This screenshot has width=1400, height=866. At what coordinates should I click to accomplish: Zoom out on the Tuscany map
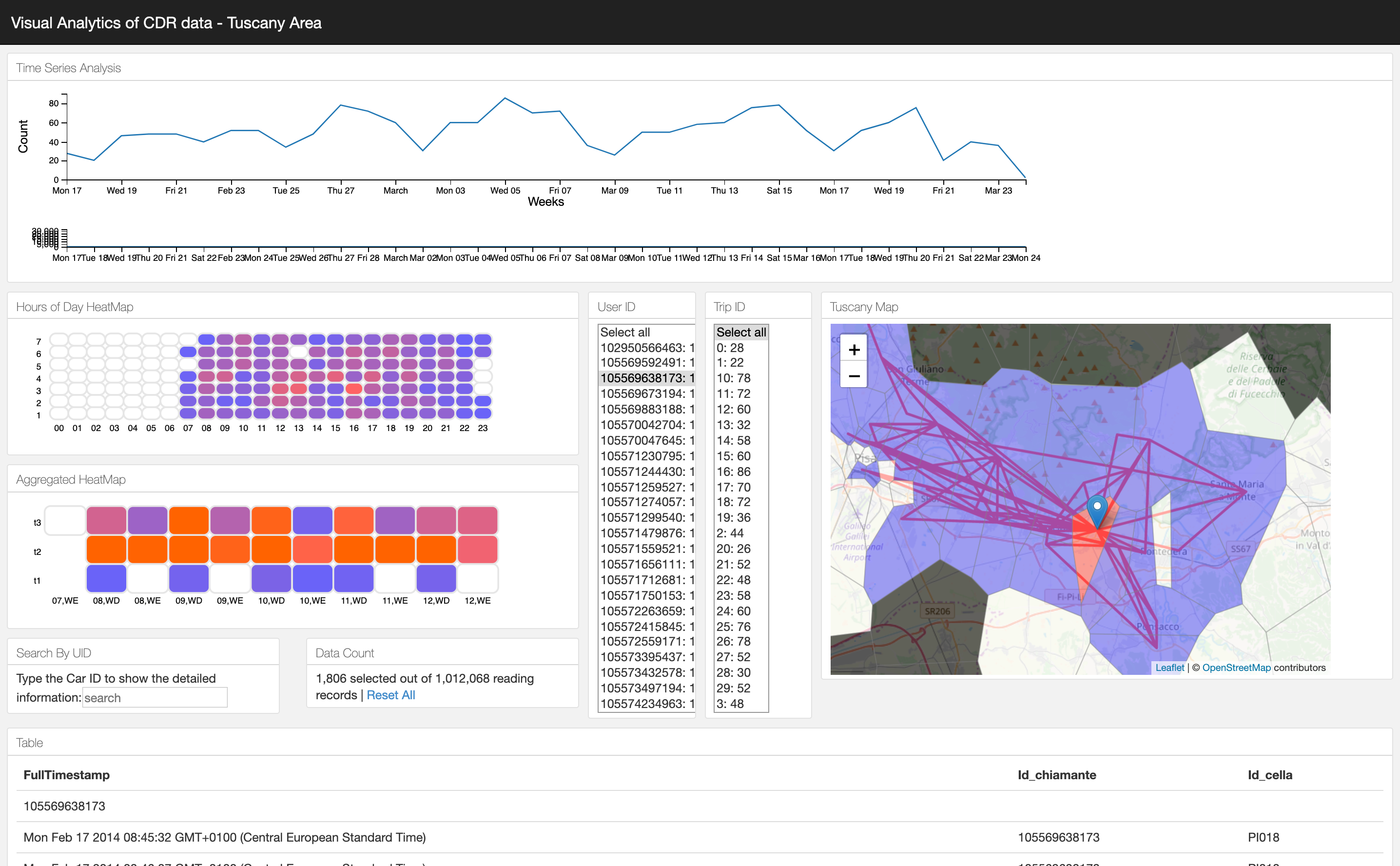click(x=854, y=376)
